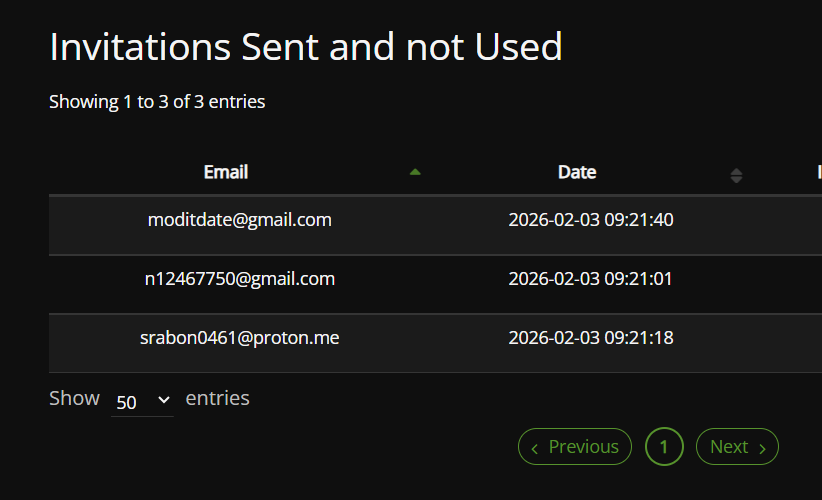Sort table by the Date header
The height and width of the screenshot is (500, 822).
(577, 172)
